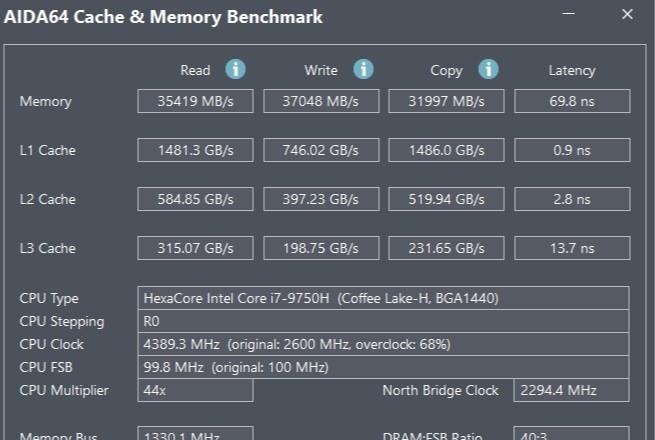Click the CPU Multiplier 44x field
This screenshot has height=440, width=655.
tap(195, 390)
